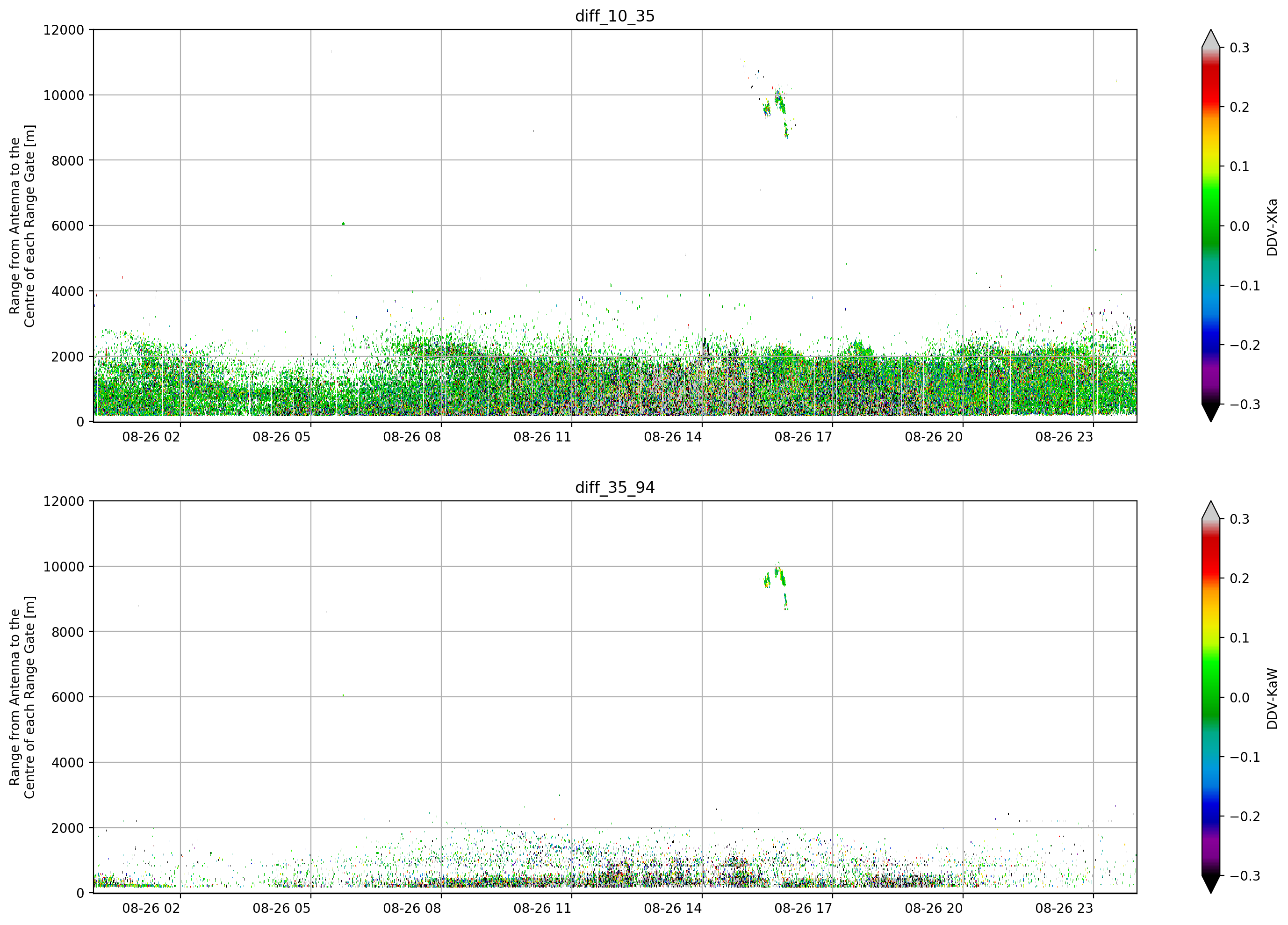Click lower black arrow of DDV-KaW colorbar
Screen dimensions: 1288x925
click(x=1211, y=884)
